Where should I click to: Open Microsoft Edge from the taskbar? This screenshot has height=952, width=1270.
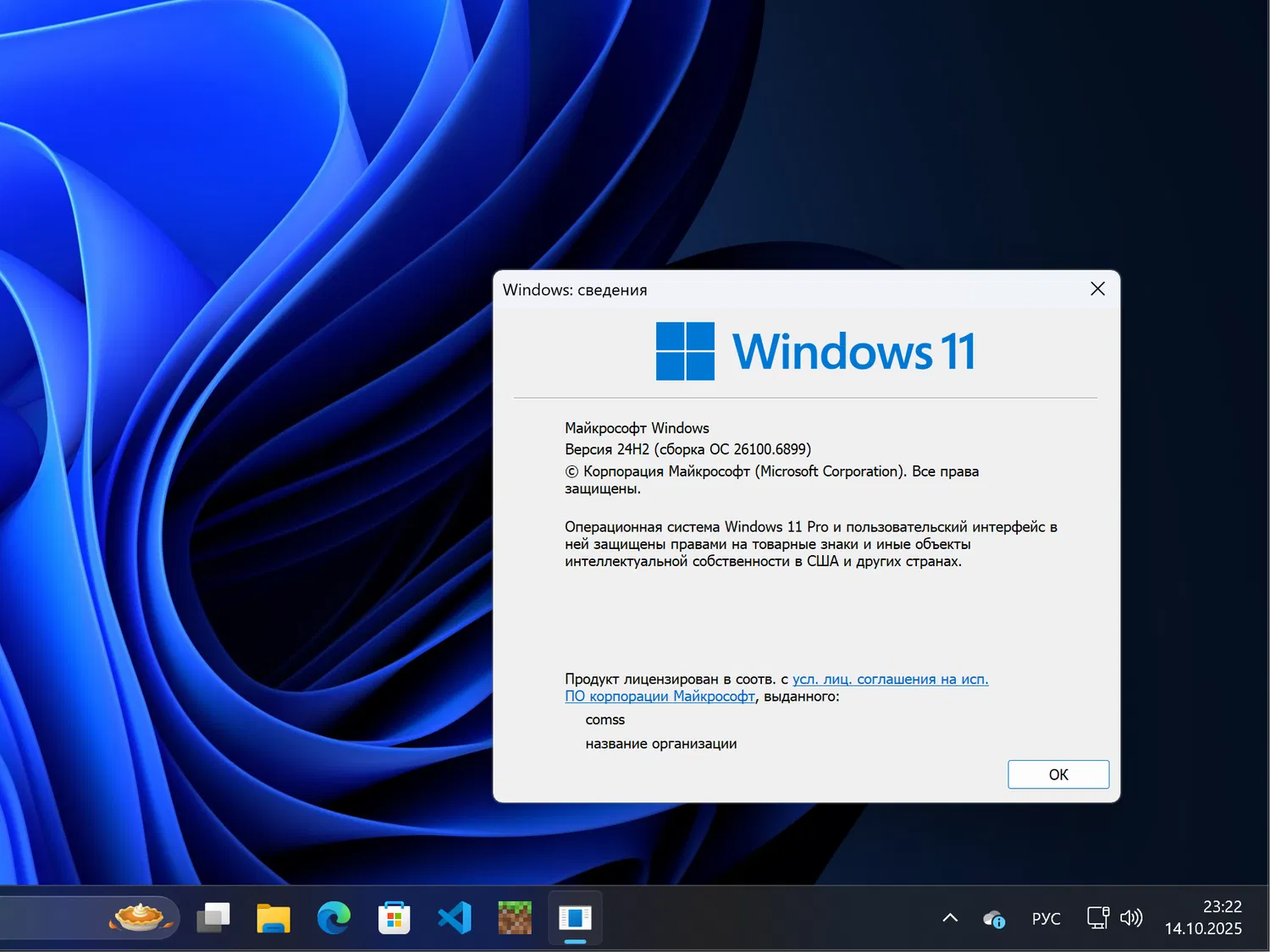[334, 917]
